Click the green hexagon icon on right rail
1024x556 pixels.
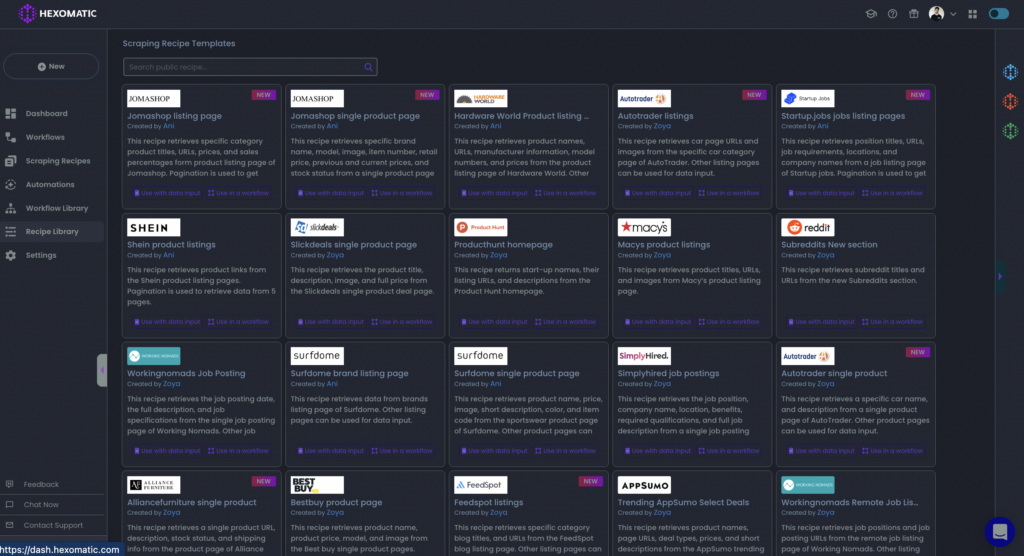pyautogui.click(x=1010, y=131)
